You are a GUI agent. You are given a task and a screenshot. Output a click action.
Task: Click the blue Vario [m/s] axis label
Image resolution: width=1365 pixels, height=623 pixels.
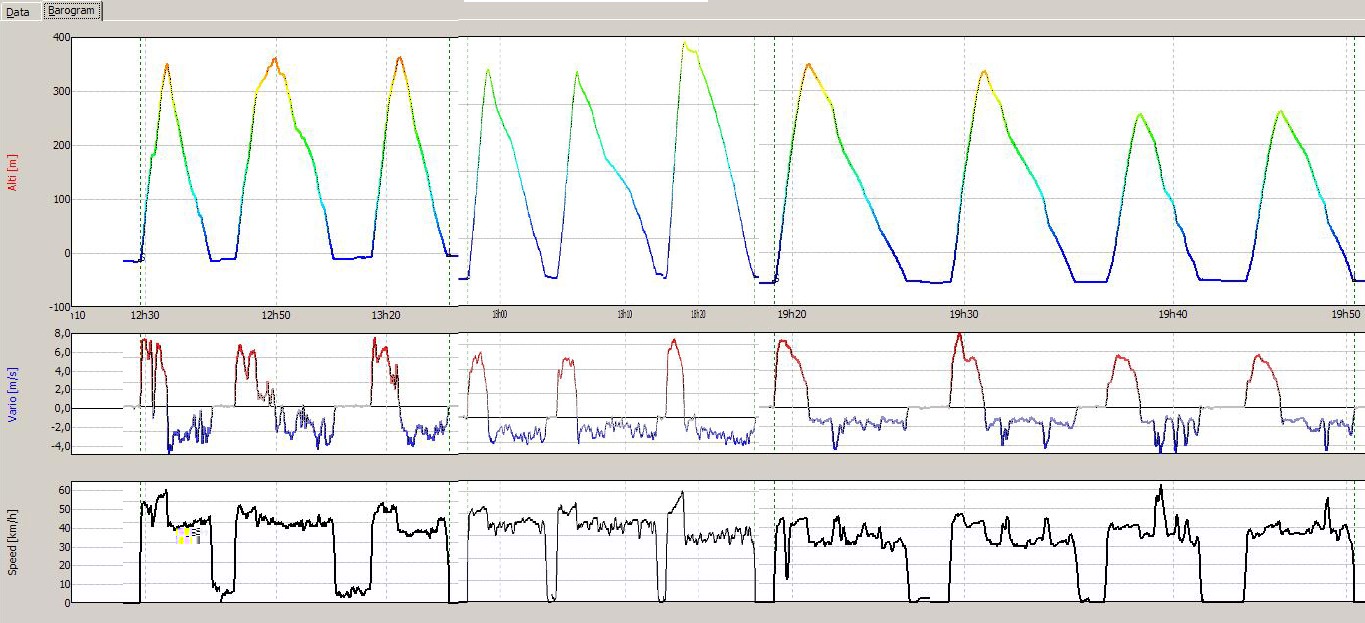tap(13, 395)
